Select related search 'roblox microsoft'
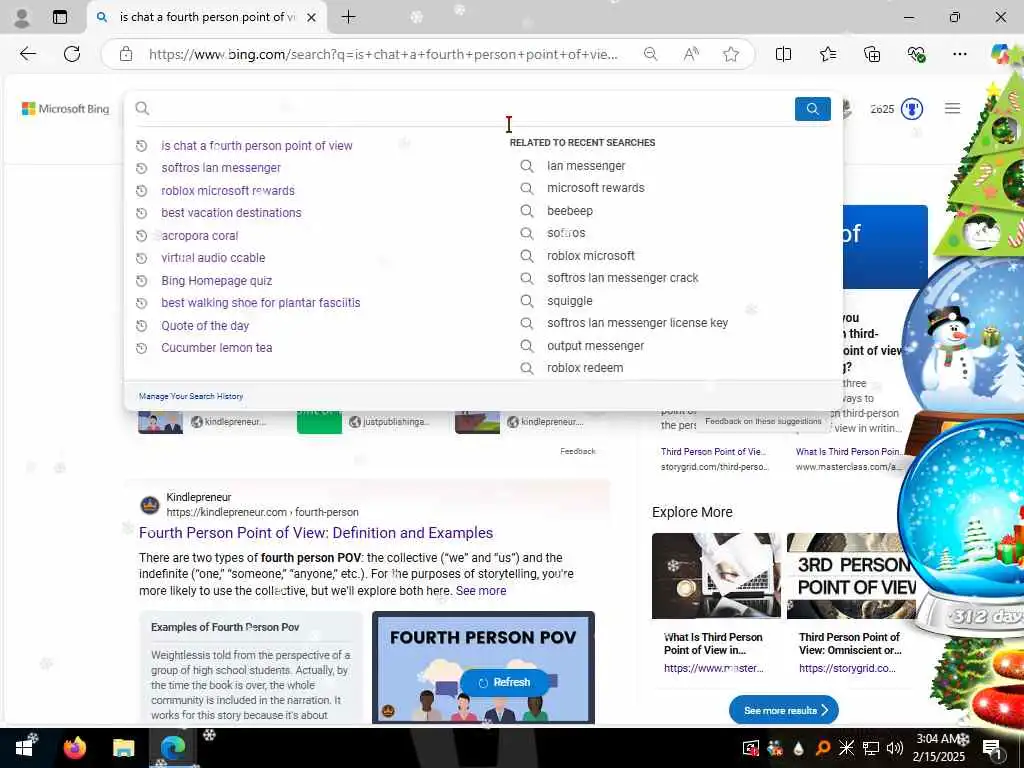 click(590, 256)
